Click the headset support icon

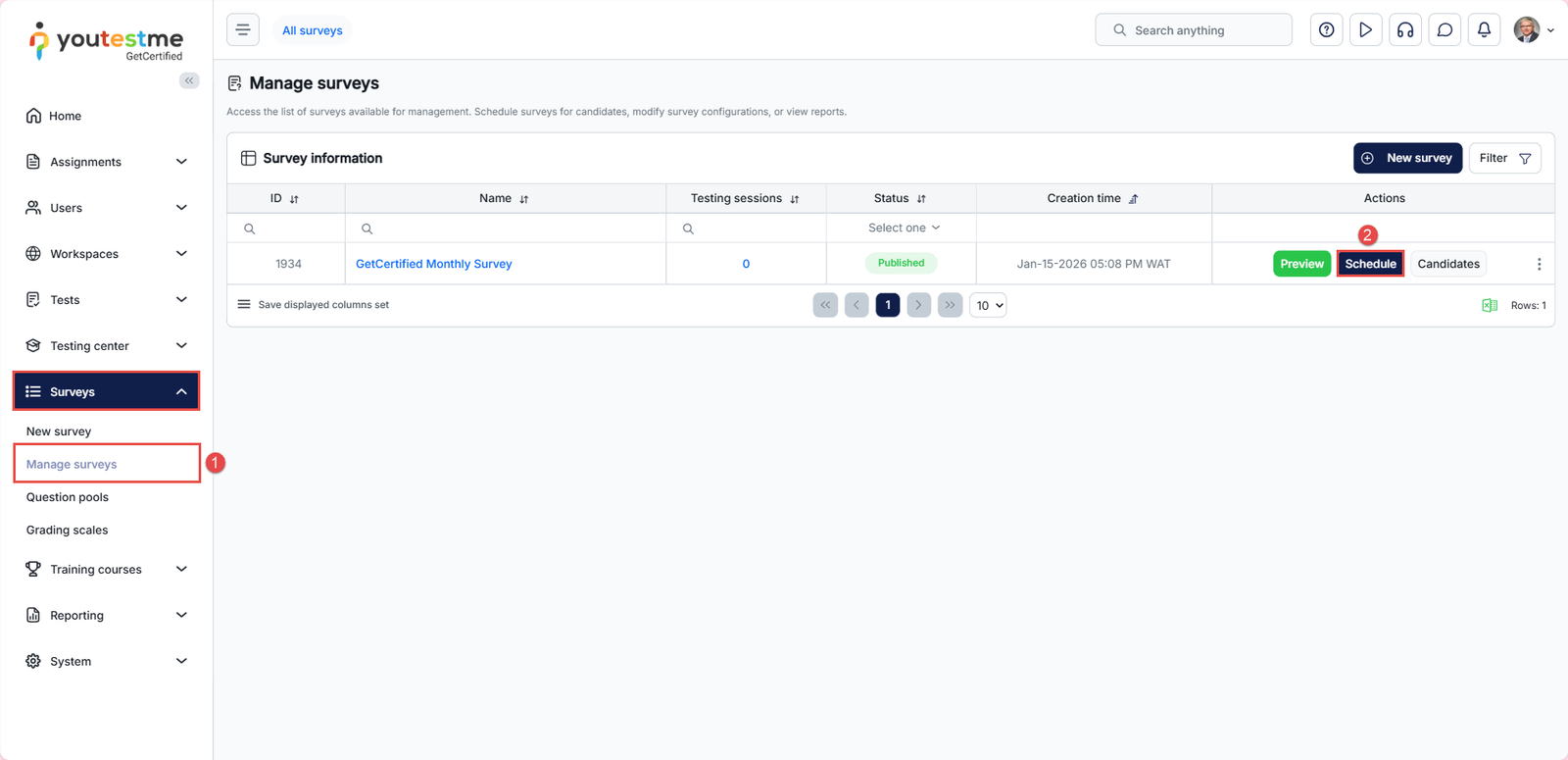click(x=1405, y=30)
